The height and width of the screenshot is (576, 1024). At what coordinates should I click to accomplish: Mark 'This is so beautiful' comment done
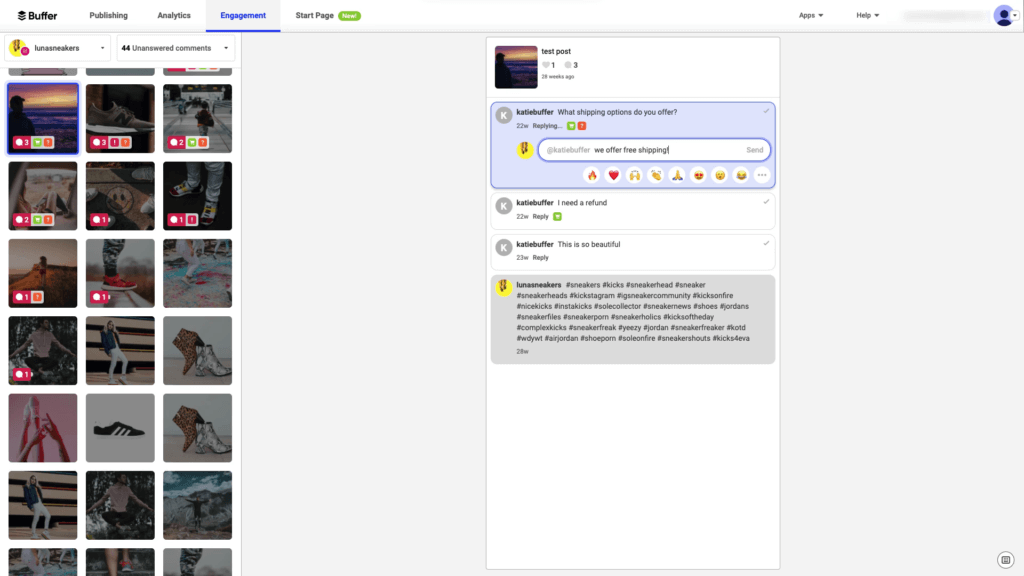tap(766, 243)
